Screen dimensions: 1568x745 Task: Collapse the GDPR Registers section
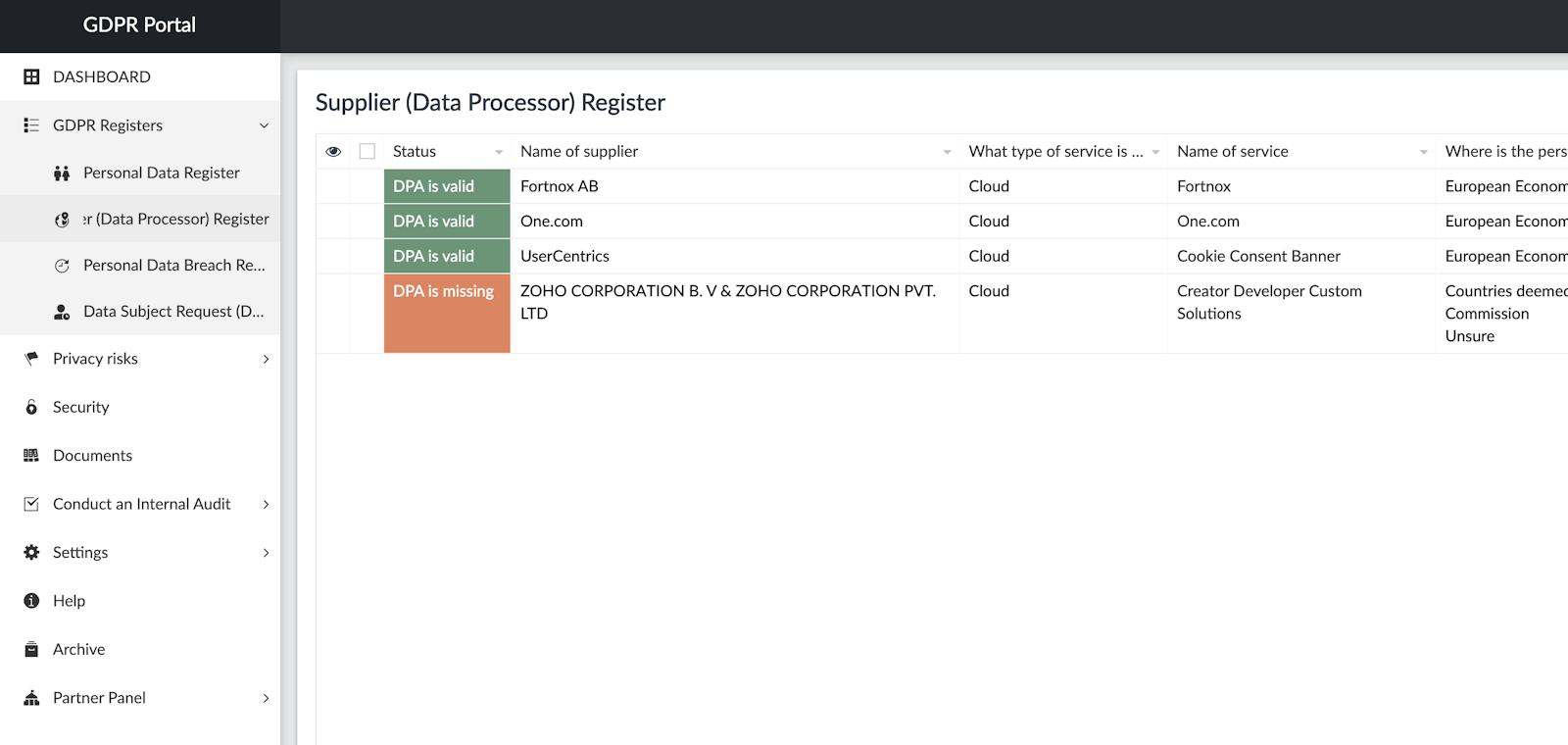tap(264, 125)
